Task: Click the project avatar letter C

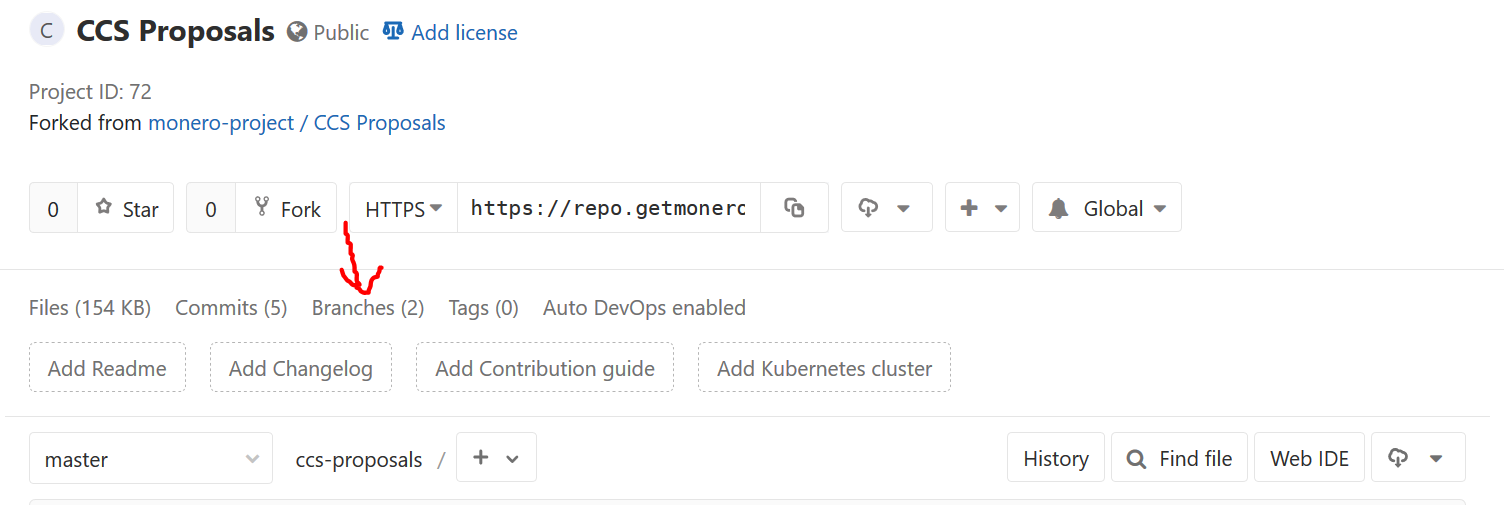Action: tap(47, 31)
